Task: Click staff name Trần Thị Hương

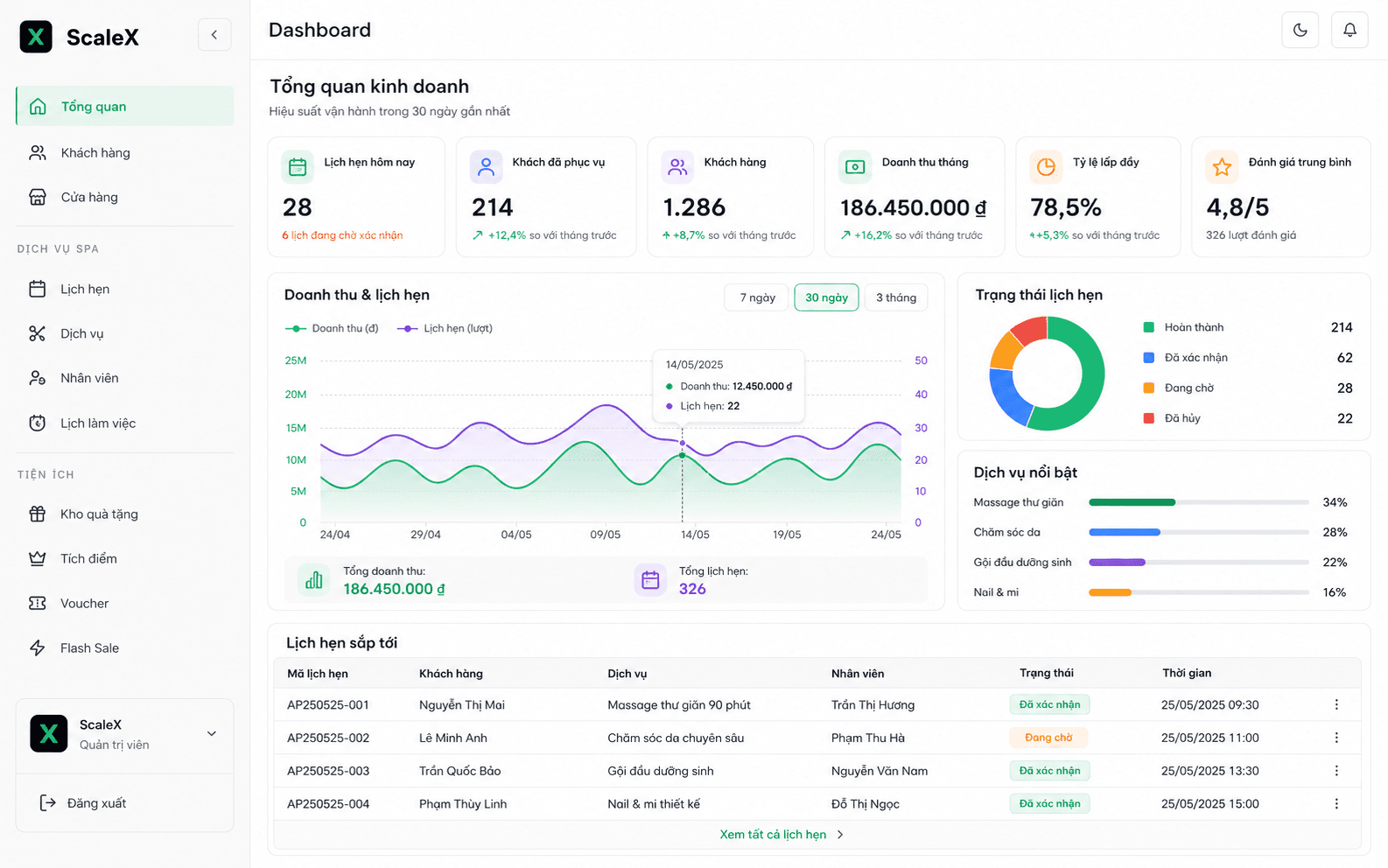Action: click(873, 705)
